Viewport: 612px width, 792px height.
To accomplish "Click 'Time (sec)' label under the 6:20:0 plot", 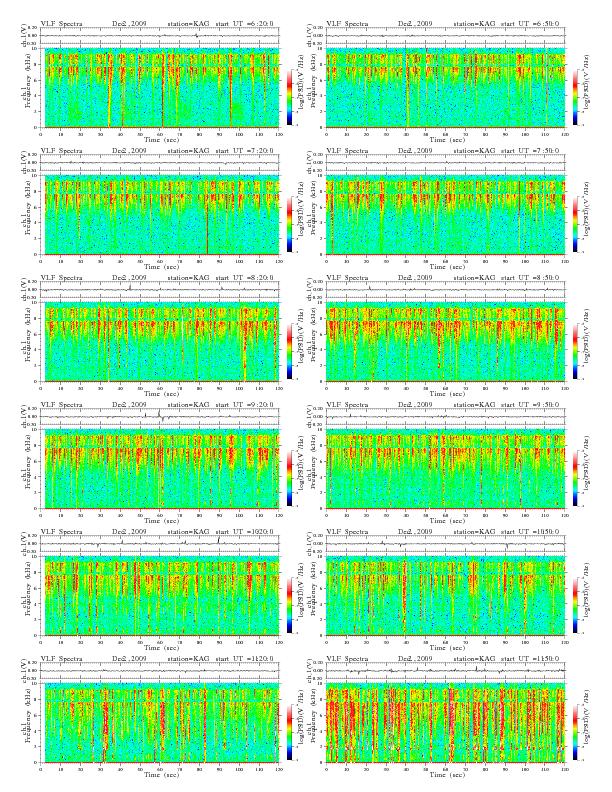I will click(x=162, y=139).
